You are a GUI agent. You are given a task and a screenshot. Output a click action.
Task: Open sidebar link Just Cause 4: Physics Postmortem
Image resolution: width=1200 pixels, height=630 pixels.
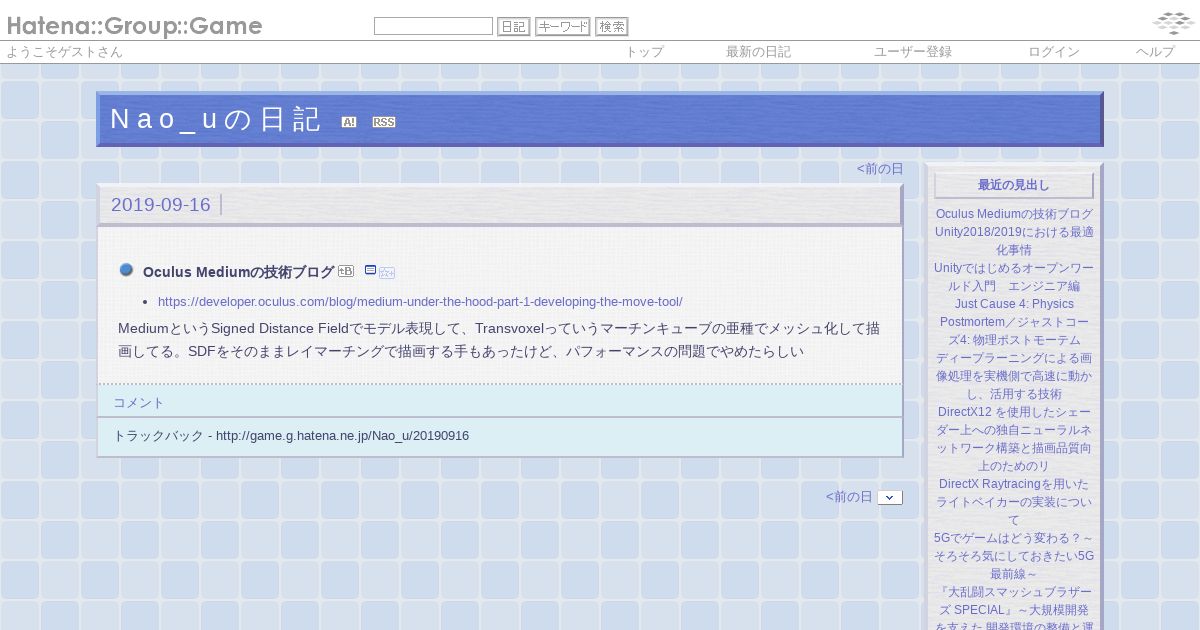coord(1014,322)
